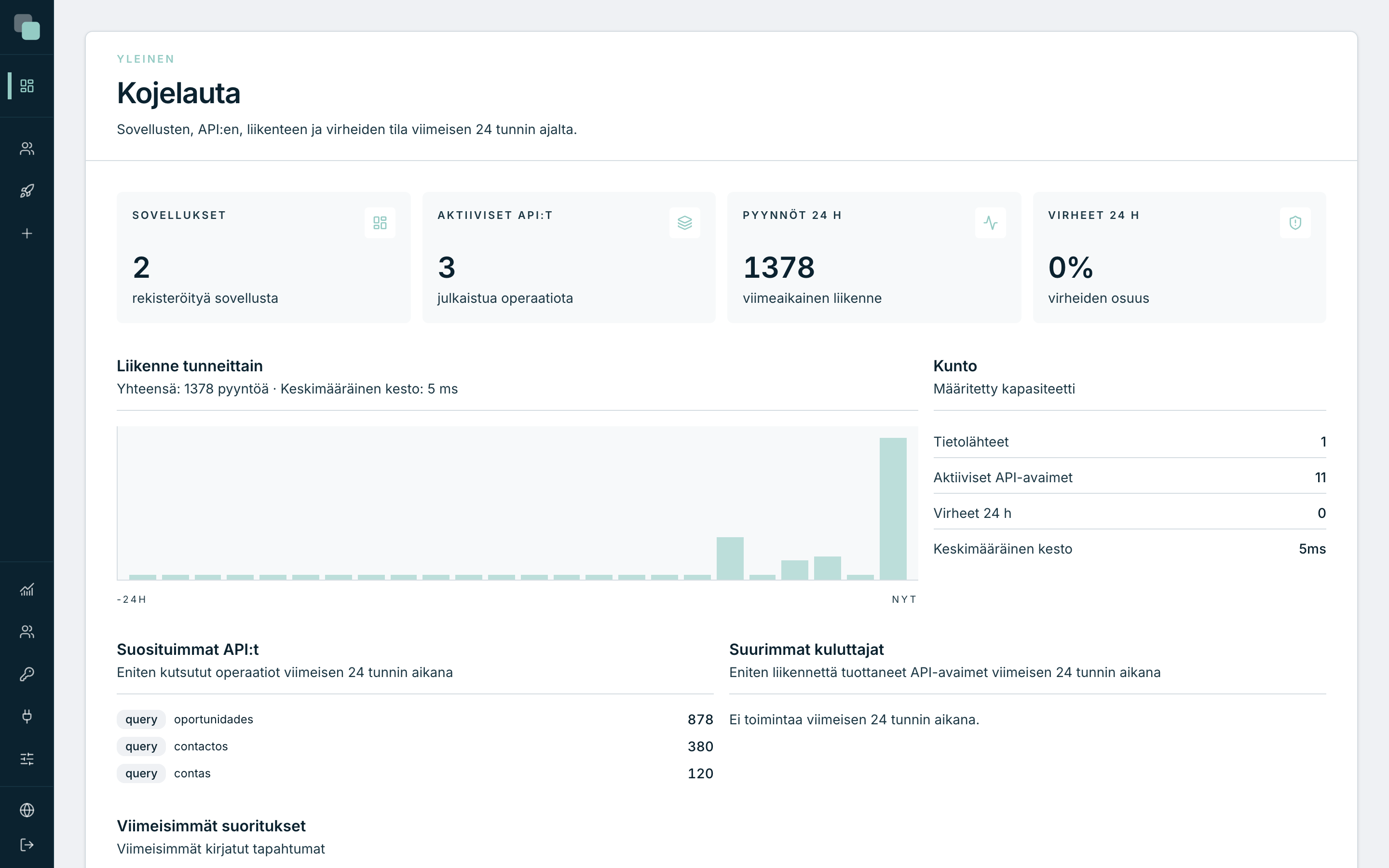Open the dashboard grid icon in sidebar
Viewport: 1389px width, 868px height.
click(27, 85)
